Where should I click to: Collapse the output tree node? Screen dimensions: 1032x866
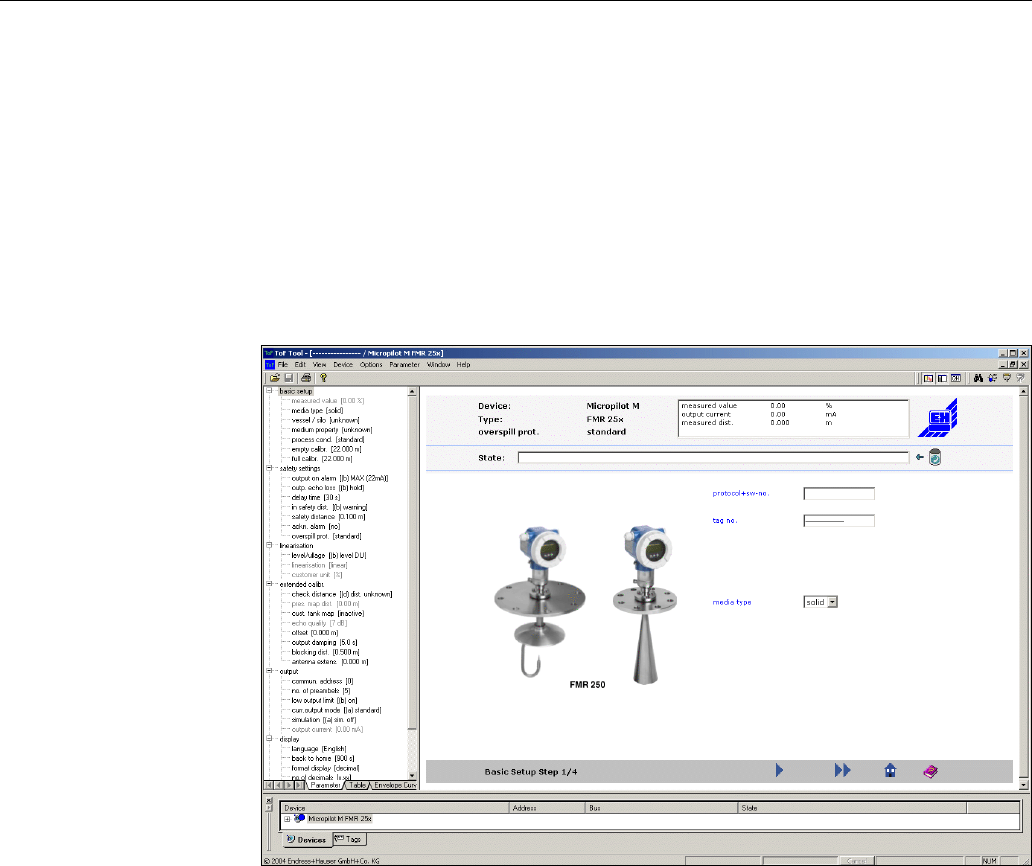[x=269, y=671]
